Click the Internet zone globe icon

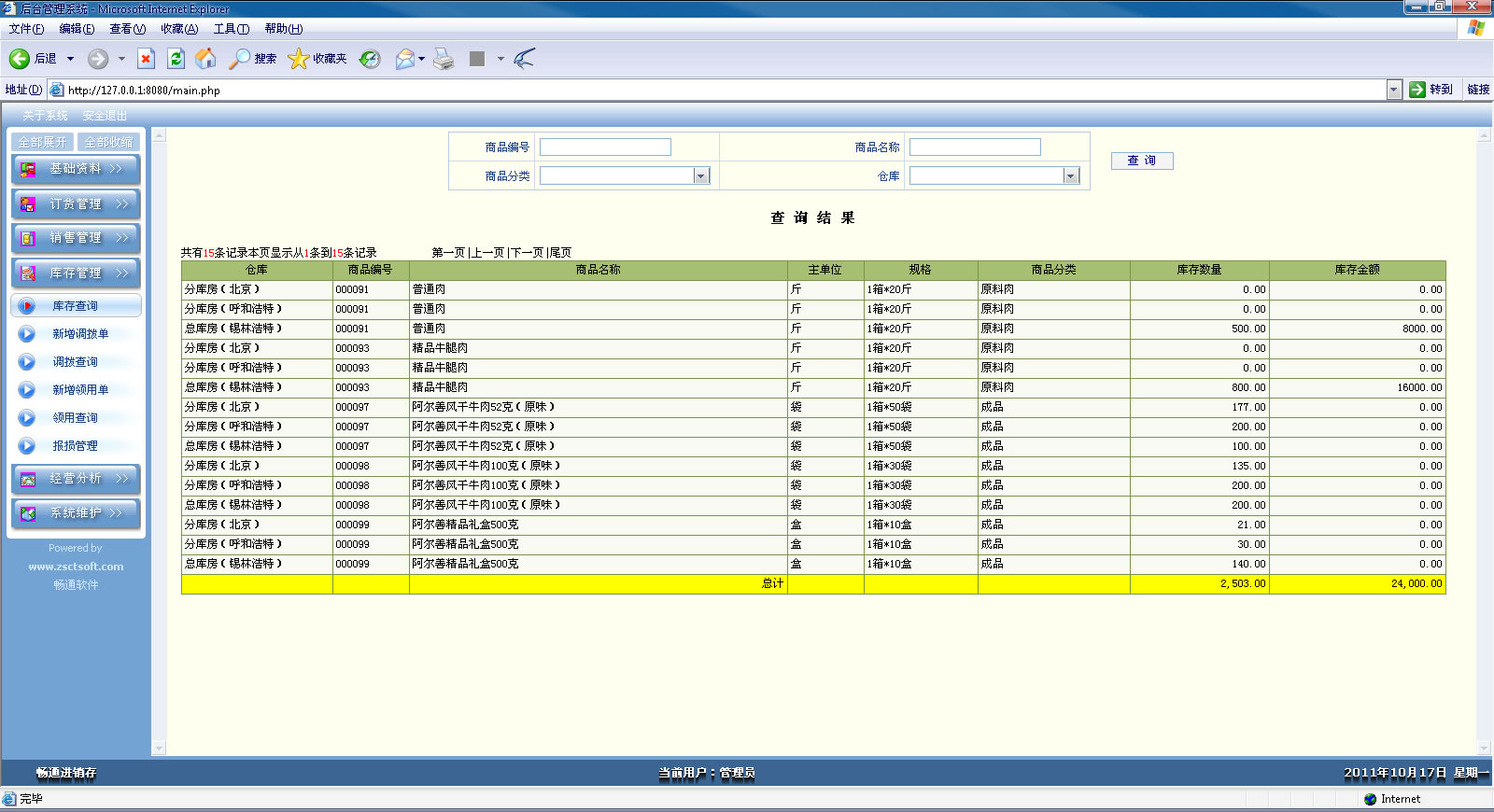1370,799
